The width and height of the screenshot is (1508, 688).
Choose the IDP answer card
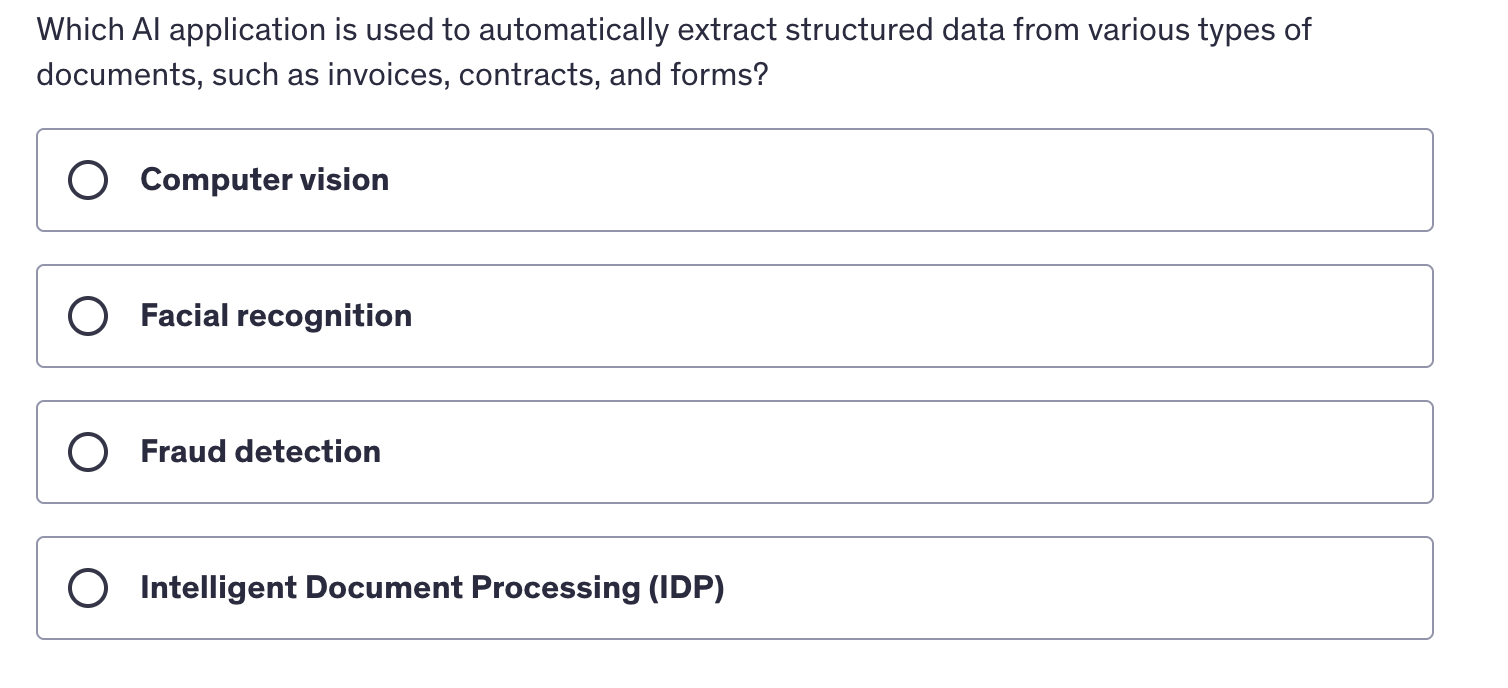click(x=735, y=588)
